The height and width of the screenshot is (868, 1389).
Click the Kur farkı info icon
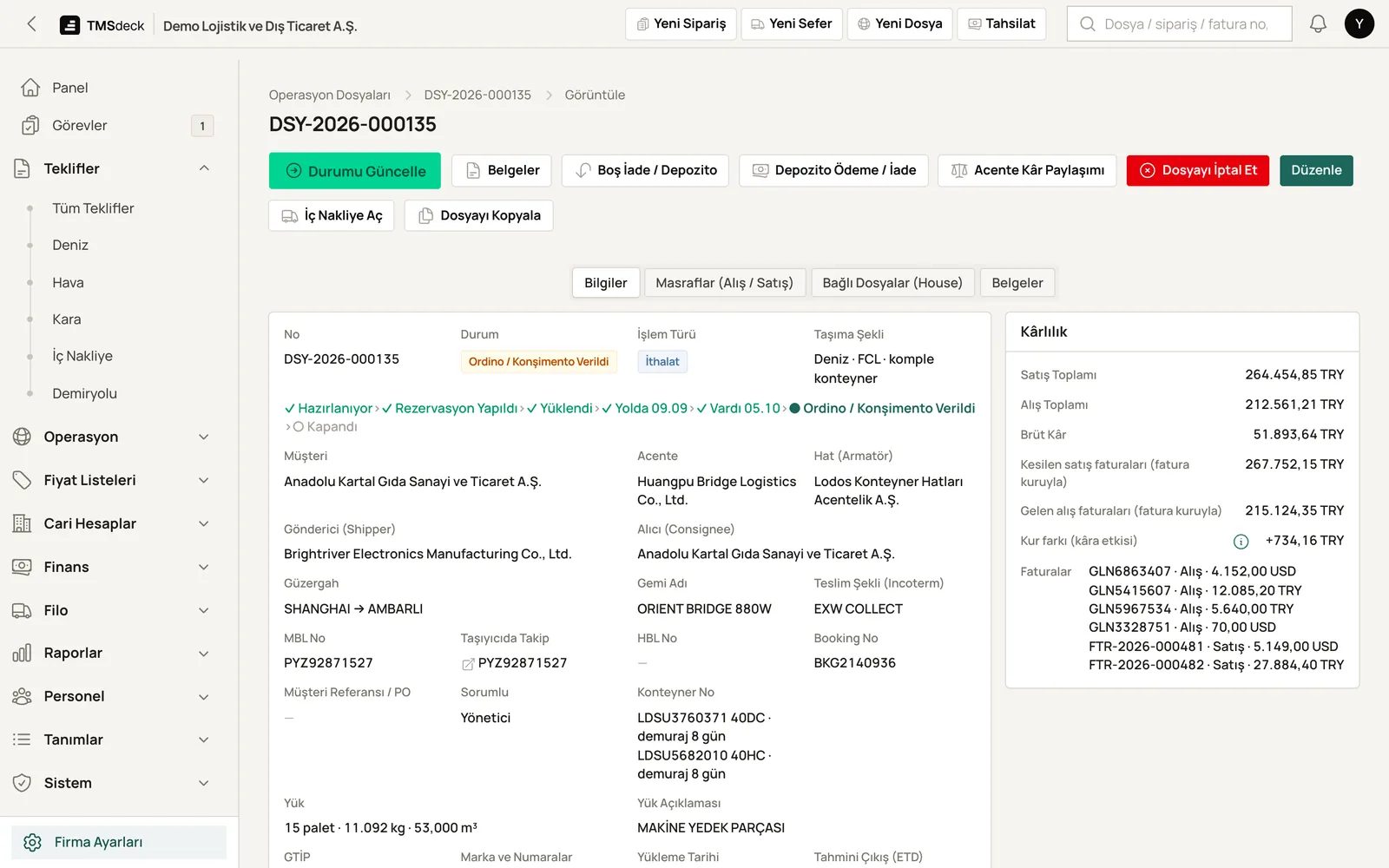tap(1241, 542)
